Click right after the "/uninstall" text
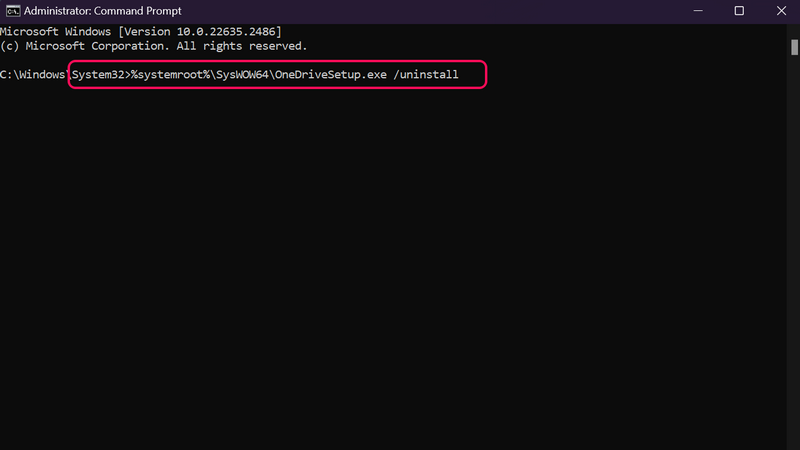This screenshot has height=450, width=800. click(461, 75)
